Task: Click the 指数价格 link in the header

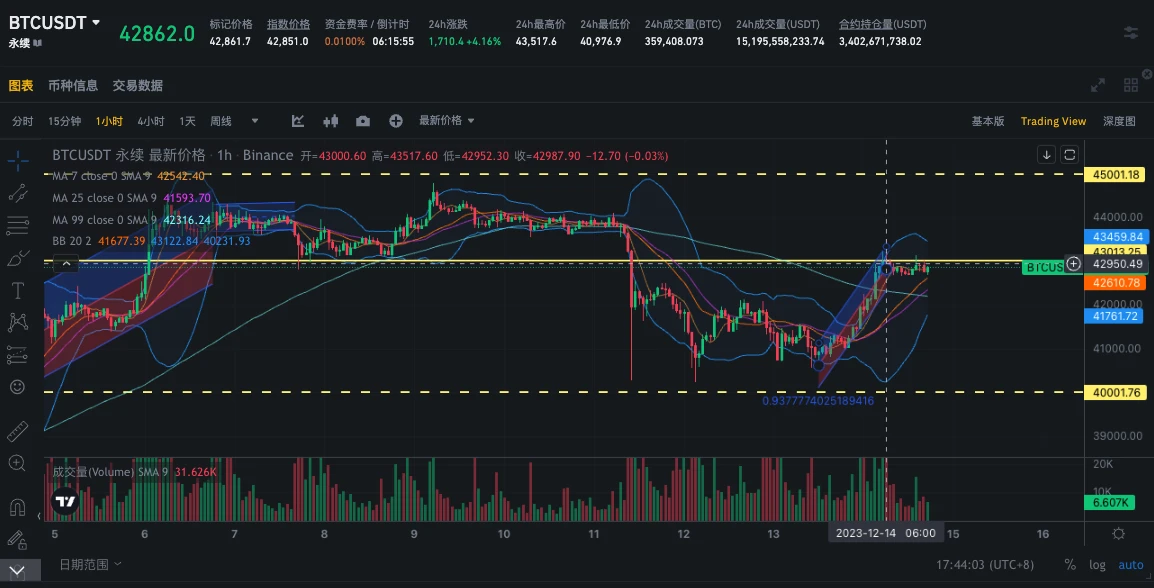Action: 287,24
